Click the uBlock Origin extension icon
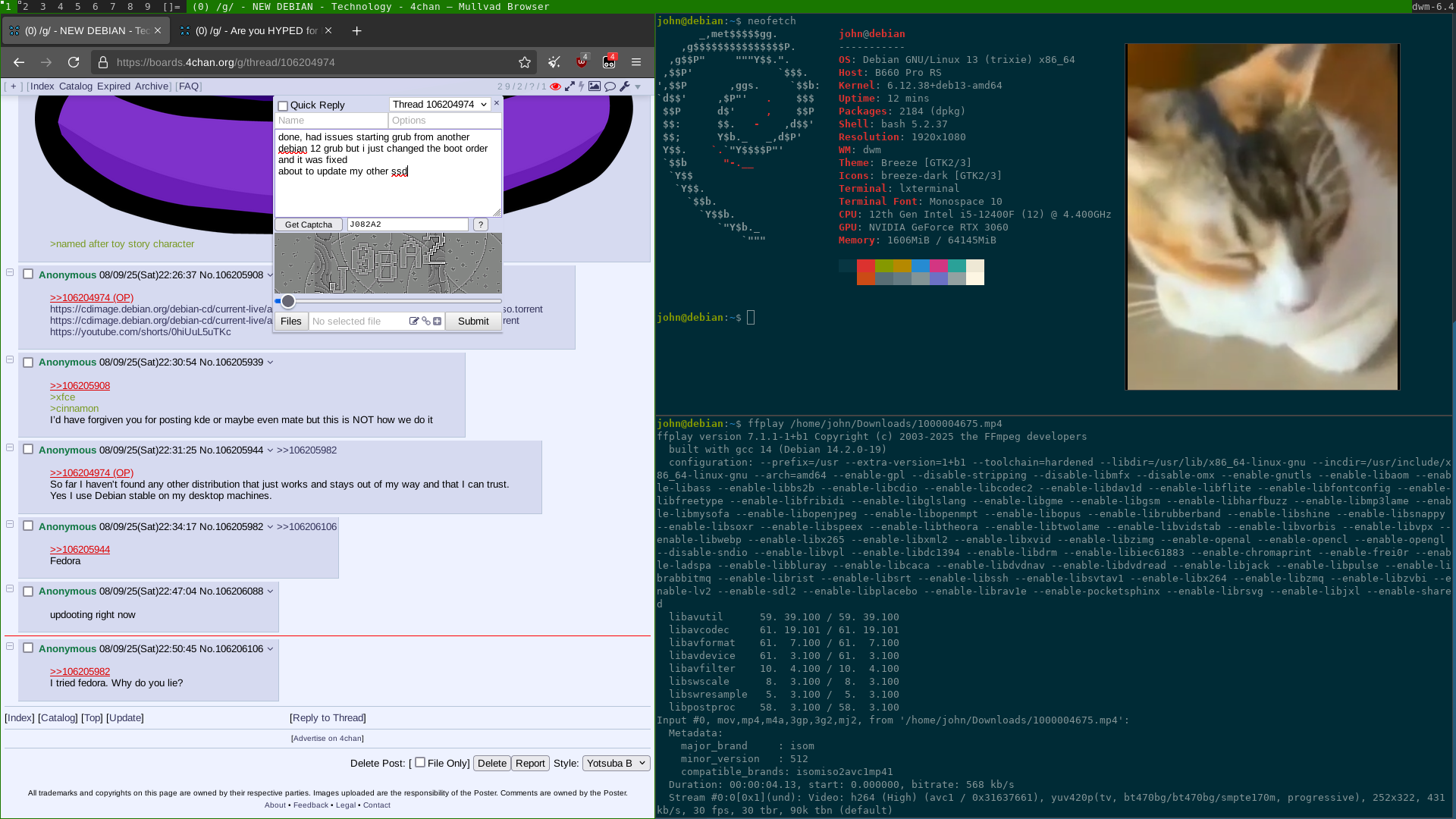 pyautogui.click(x=582, y=62)
